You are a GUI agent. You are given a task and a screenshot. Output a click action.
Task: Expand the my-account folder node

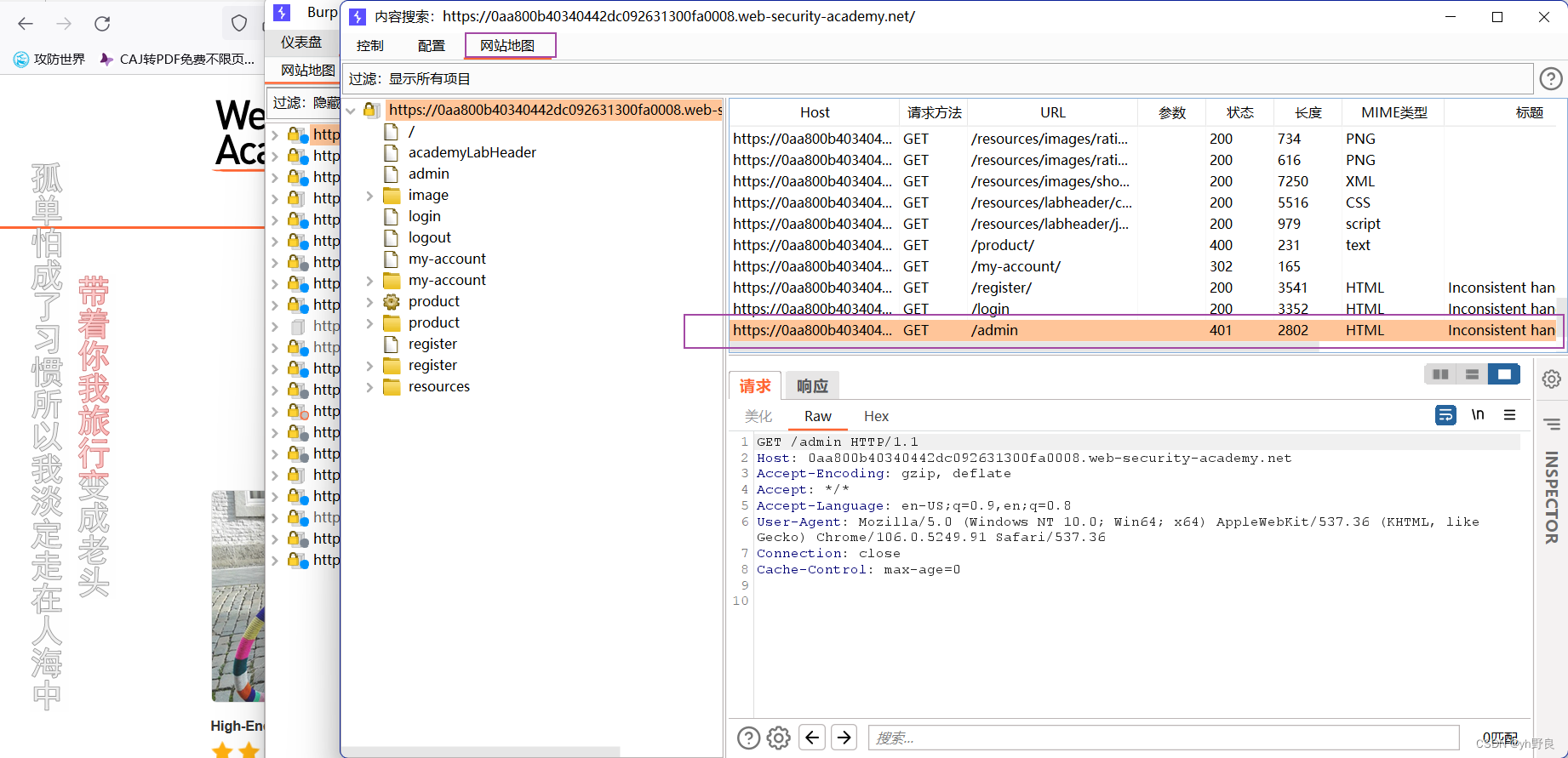click(x=369, y=281)
